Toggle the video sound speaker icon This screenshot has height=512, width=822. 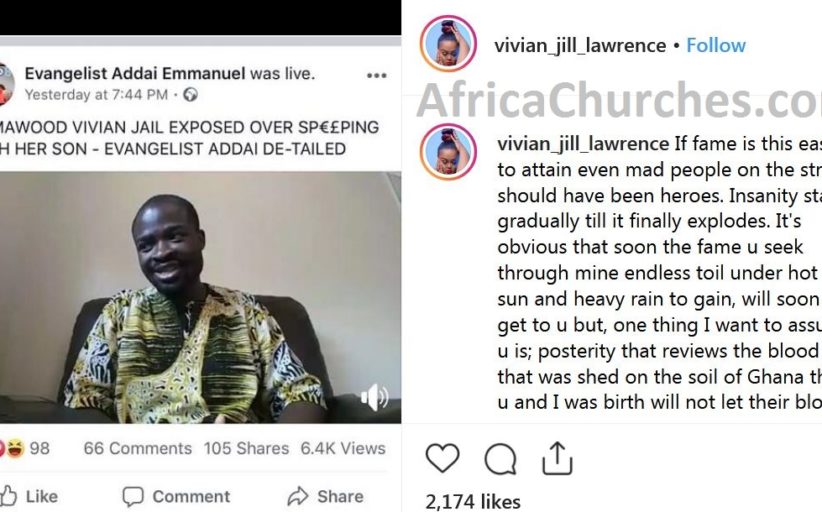[374, 397]
